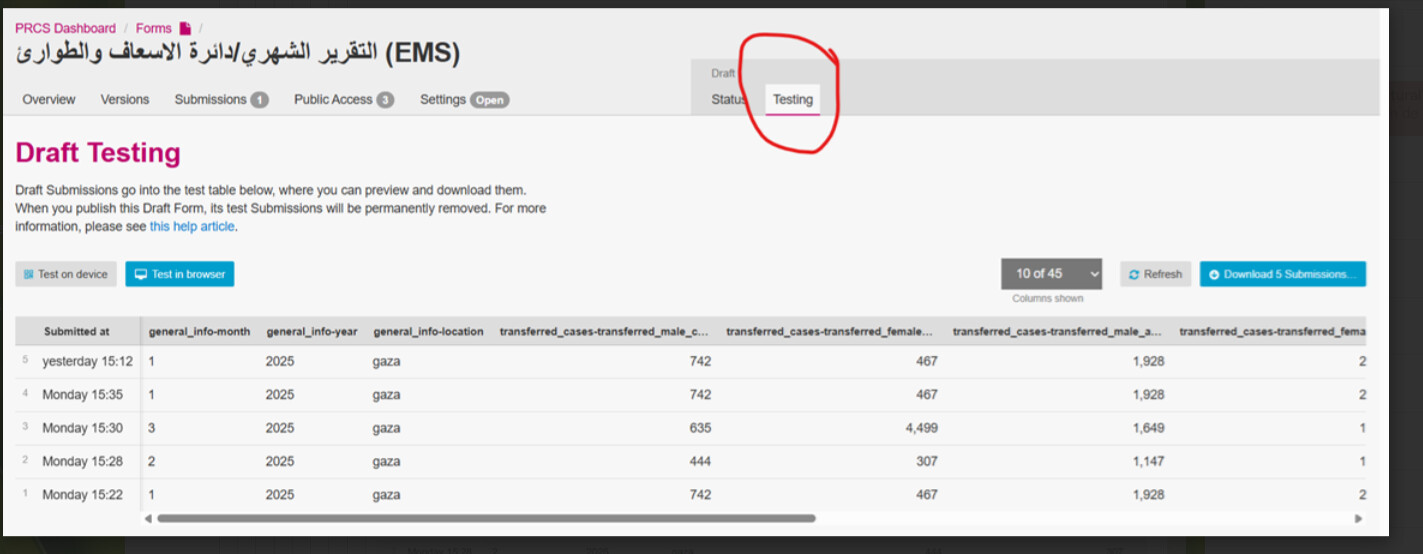
Task: Select the Public Access tab
Action: [343, 100]
